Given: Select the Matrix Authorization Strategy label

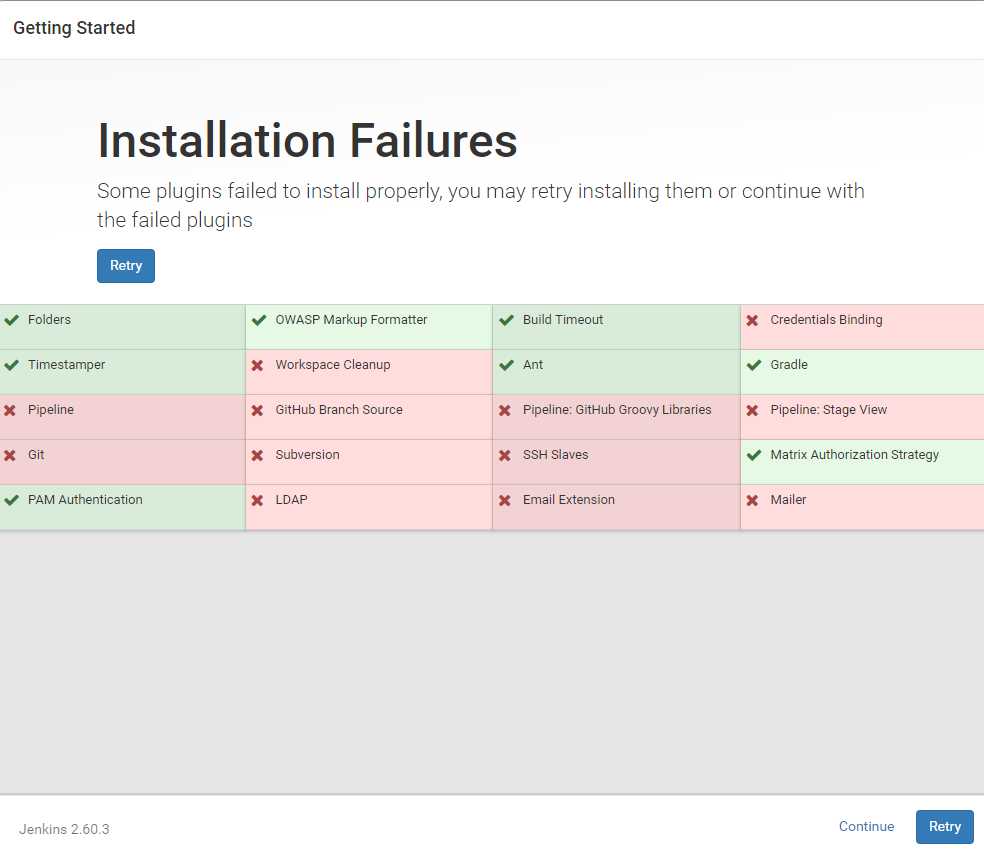Looking at the screenshot, I should (854, 456).
